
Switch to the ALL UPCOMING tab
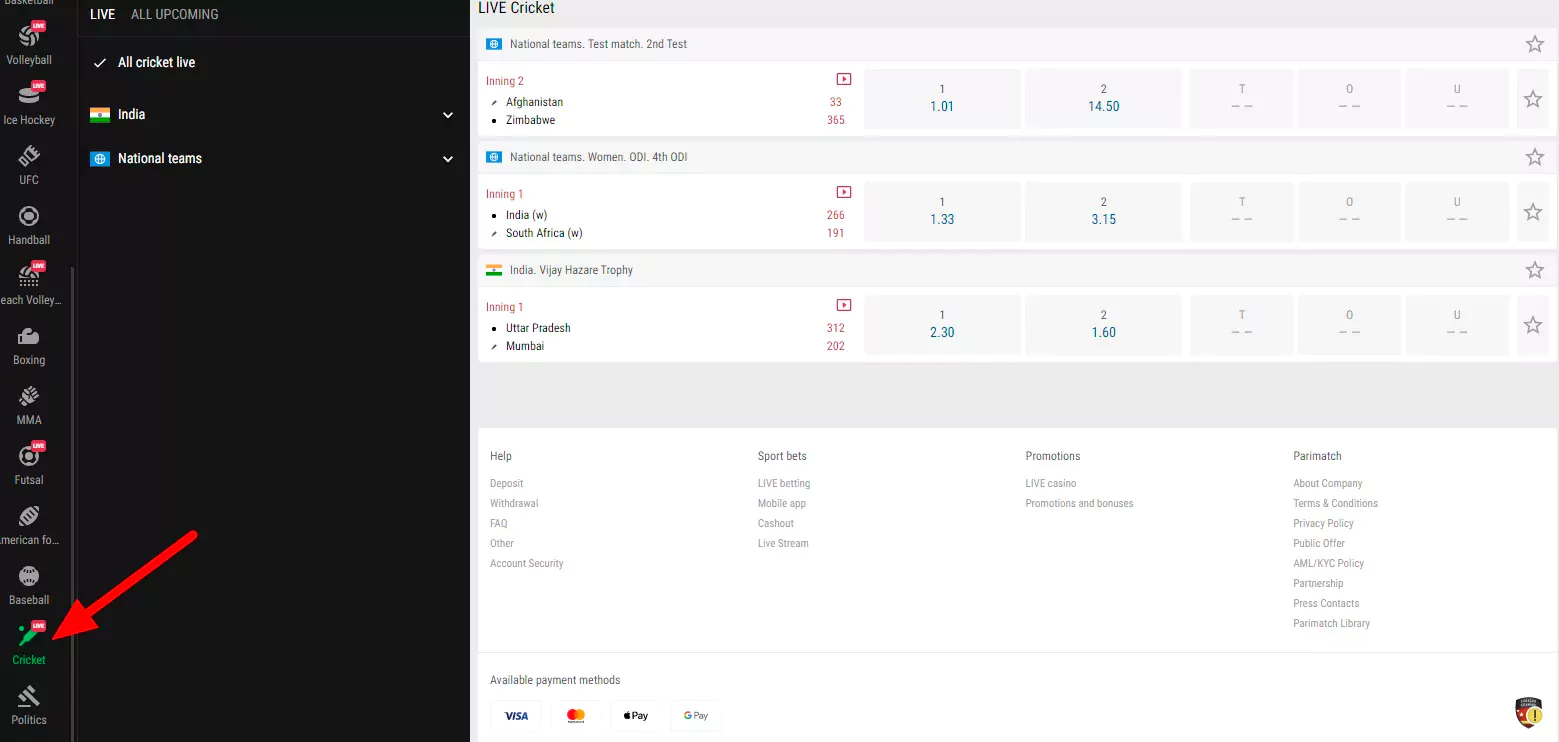point(175,14)
